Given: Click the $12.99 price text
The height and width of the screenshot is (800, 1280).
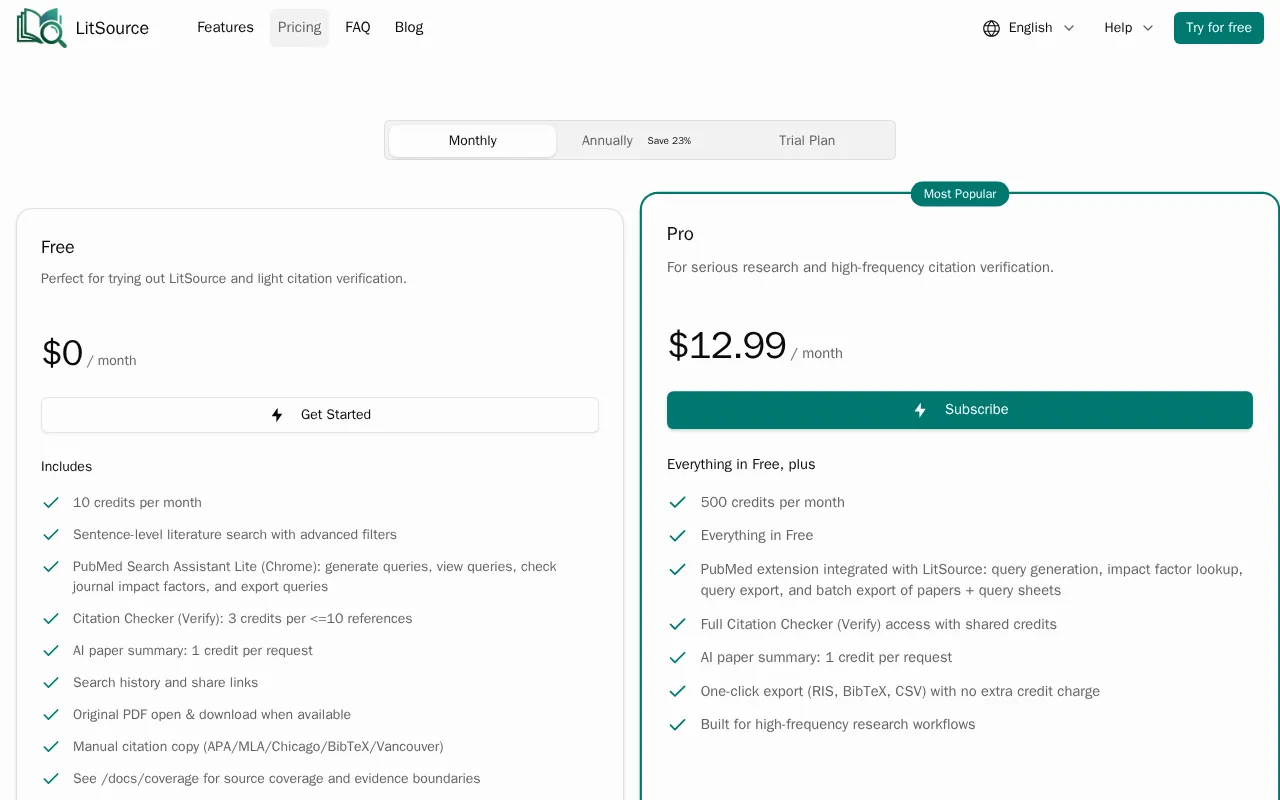Looking at the screenshot, I should pyautogui.click(x=727, y=346).
